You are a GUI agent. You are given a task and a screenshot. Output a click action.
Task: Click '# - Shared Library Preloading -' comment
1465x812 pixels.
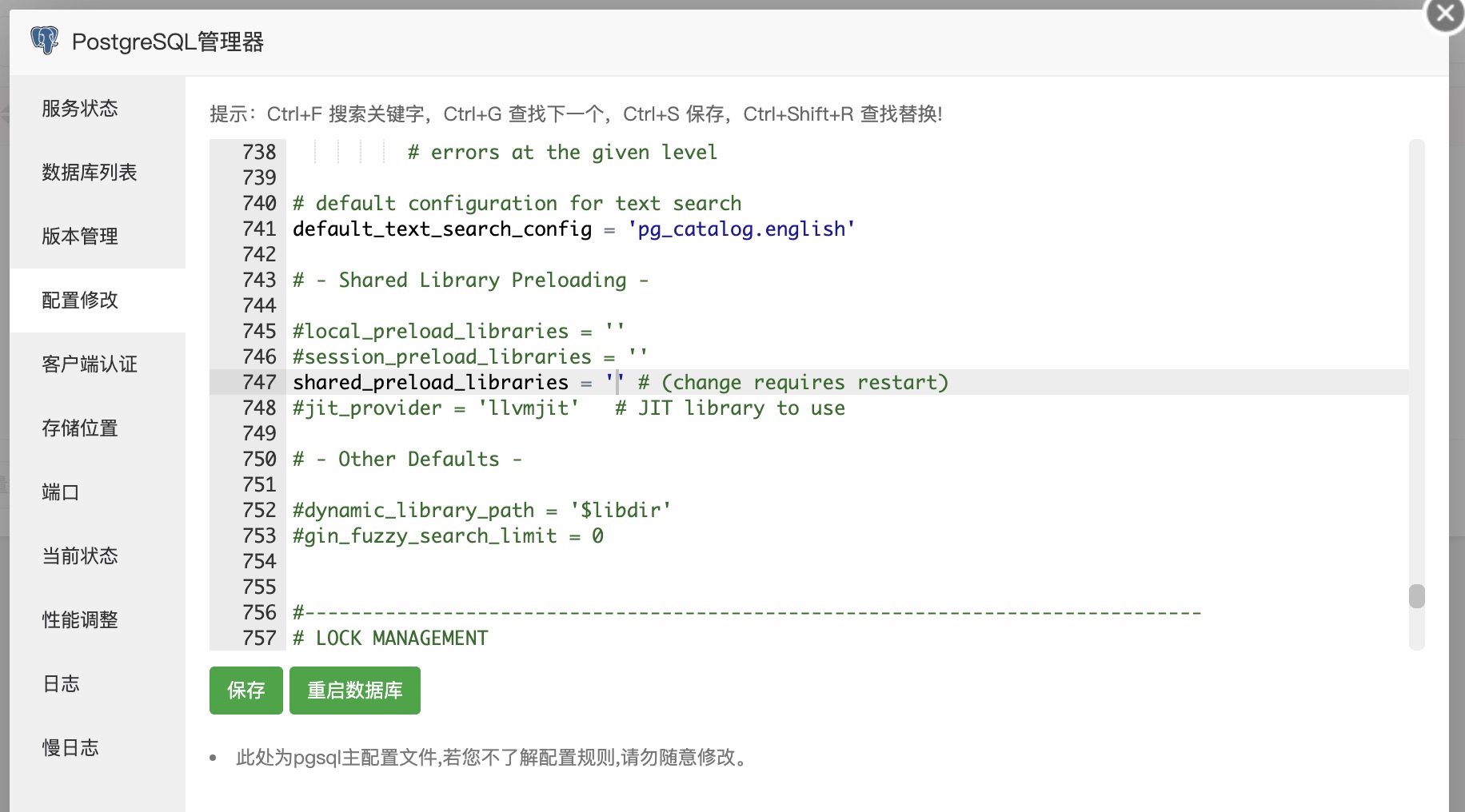click(471, 280)
